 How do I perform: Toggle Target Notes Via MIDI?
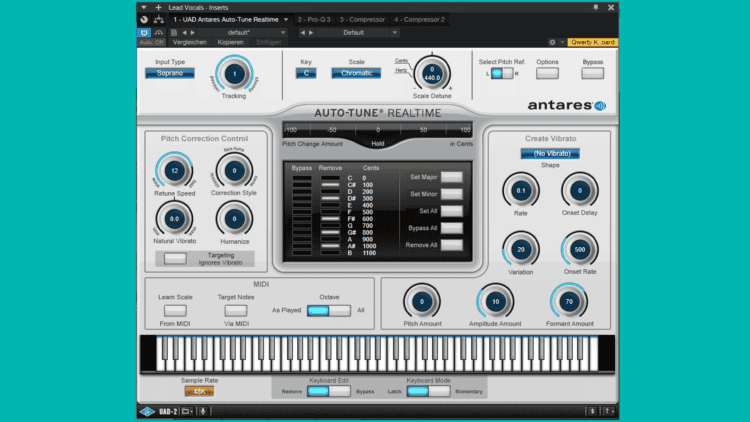pyautogui.click(x=236, y=311)
